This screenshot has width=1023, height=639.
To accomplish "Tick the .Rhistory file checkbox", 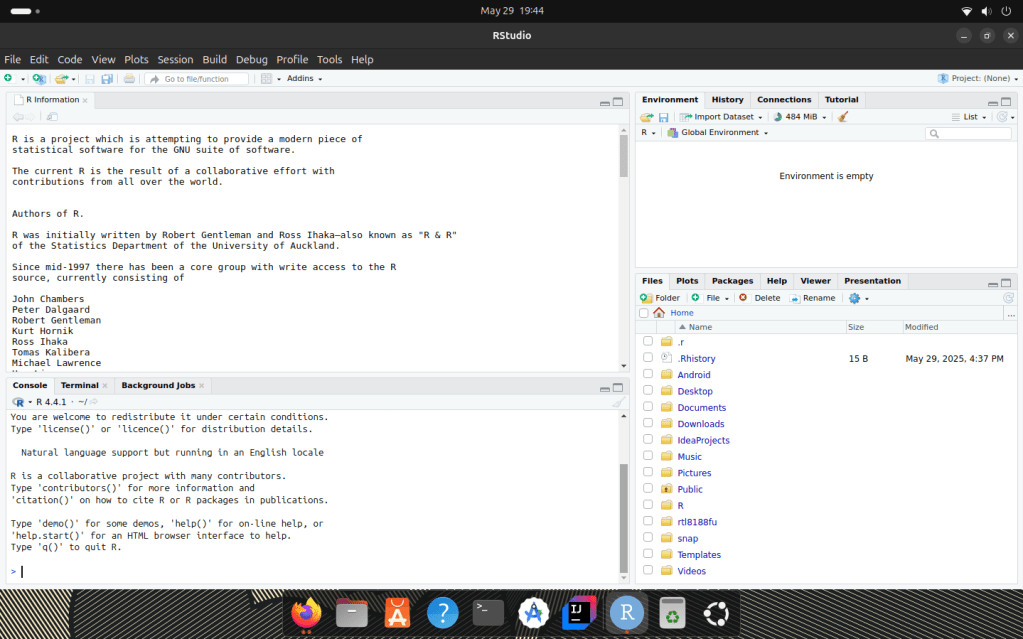I will [x=648, y=358].
